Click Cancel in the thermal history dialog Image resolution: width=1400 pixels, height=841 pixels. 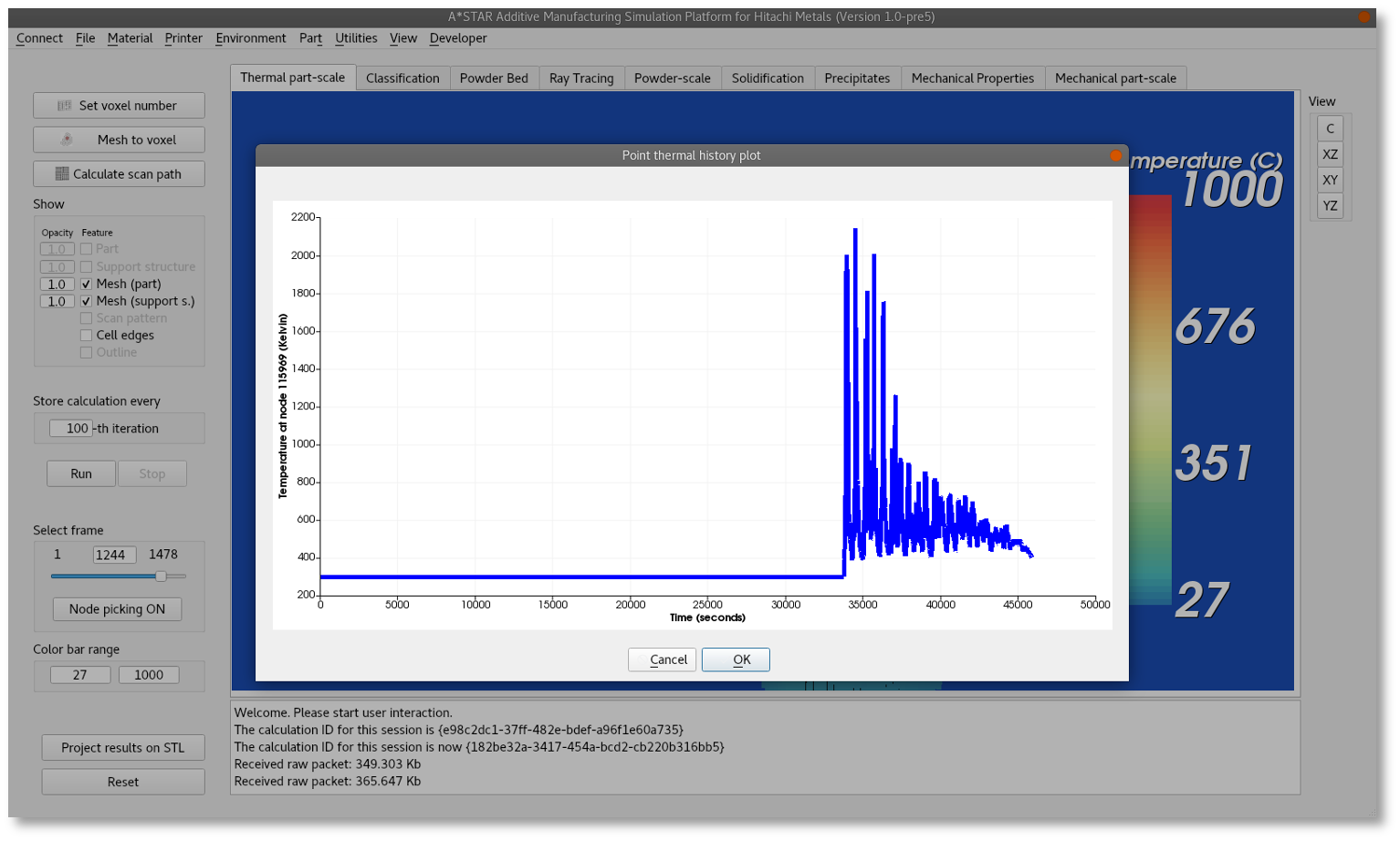[x=663, y=659]
